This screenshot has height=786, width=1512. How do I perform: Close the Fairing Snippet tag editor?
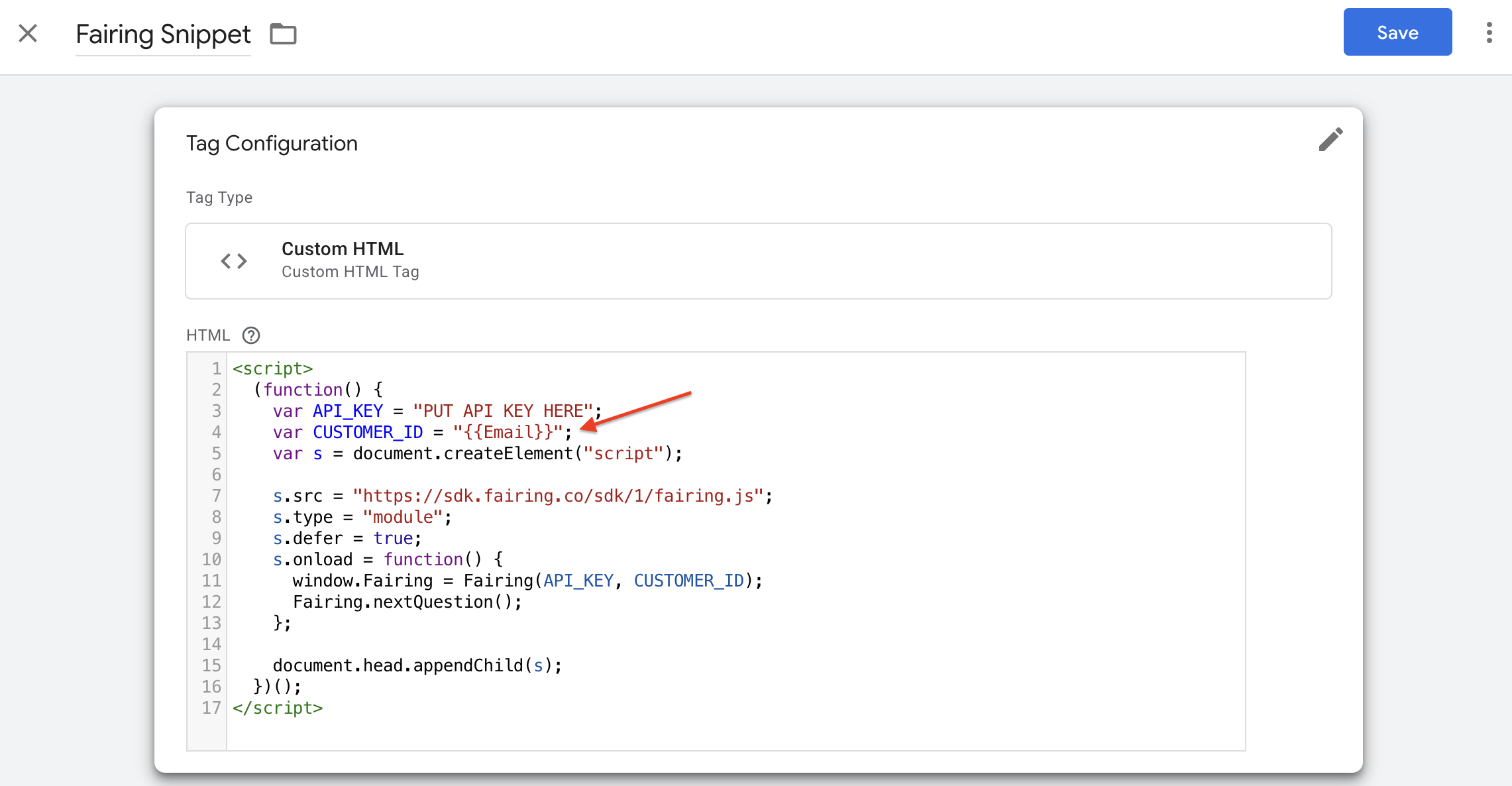pyautogui.click(x=28, y=33)
